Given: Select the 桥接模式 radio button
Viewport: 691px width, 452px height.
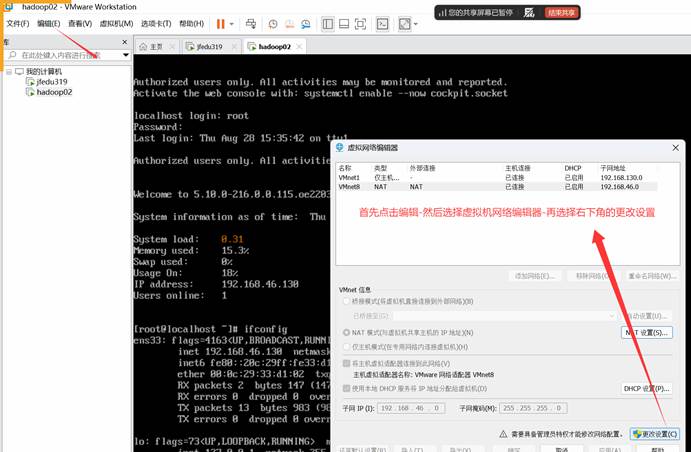Looking at the screenshot, I should point(346,301).
